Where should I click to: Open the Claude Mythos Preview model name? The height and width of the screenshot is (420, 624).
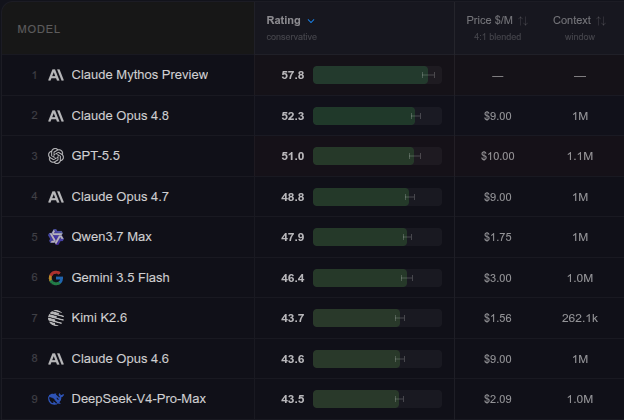(x=140, y=75)
